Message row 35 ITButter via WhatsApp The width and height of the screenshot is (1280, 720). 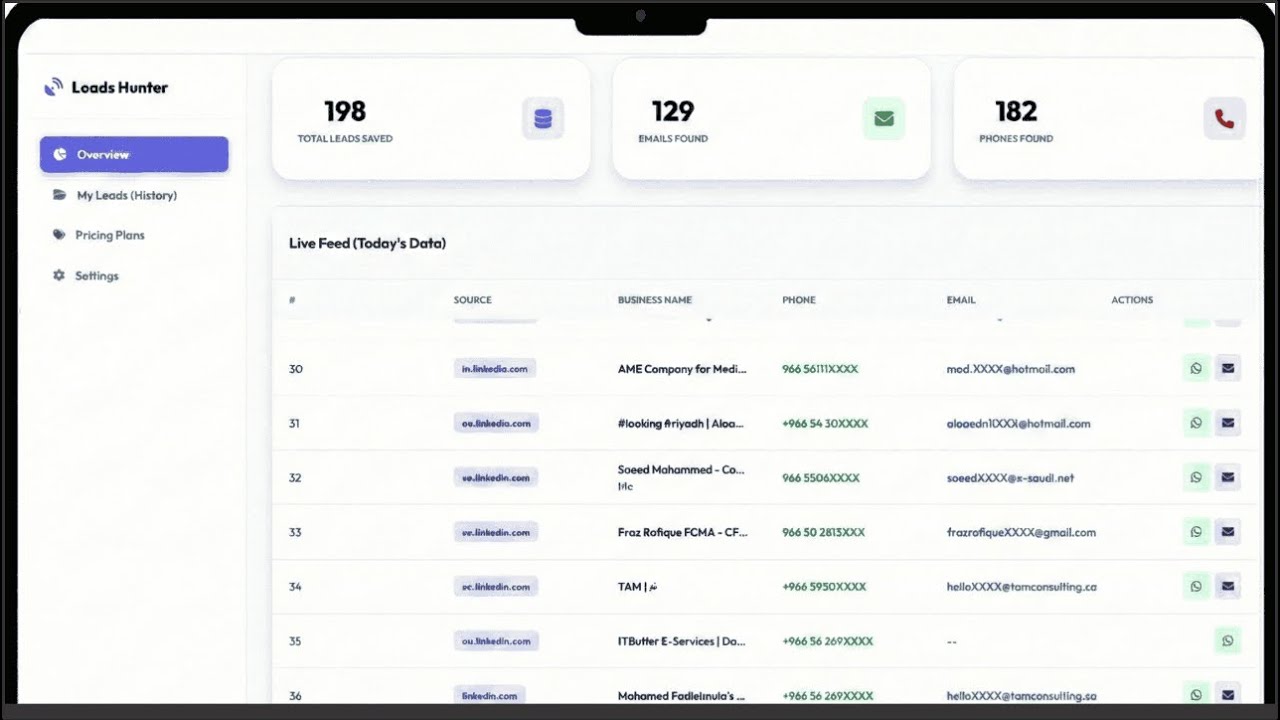[x=1228, y=641]
